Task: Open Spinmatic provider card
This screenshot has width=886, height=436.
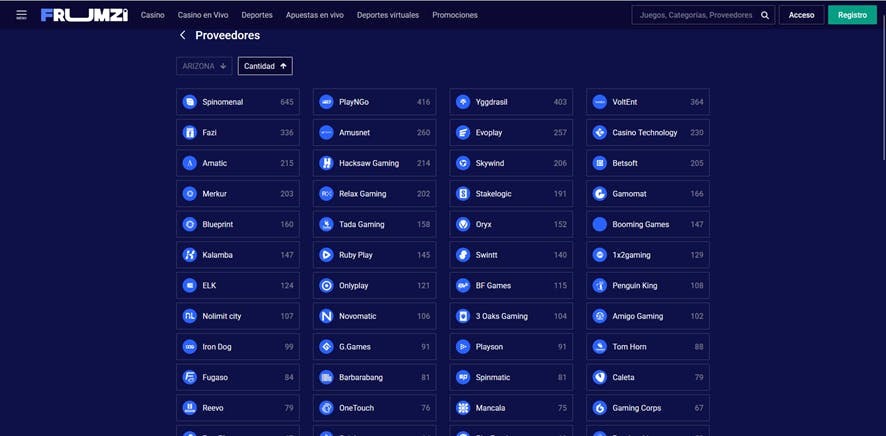Action: (511, 377)
